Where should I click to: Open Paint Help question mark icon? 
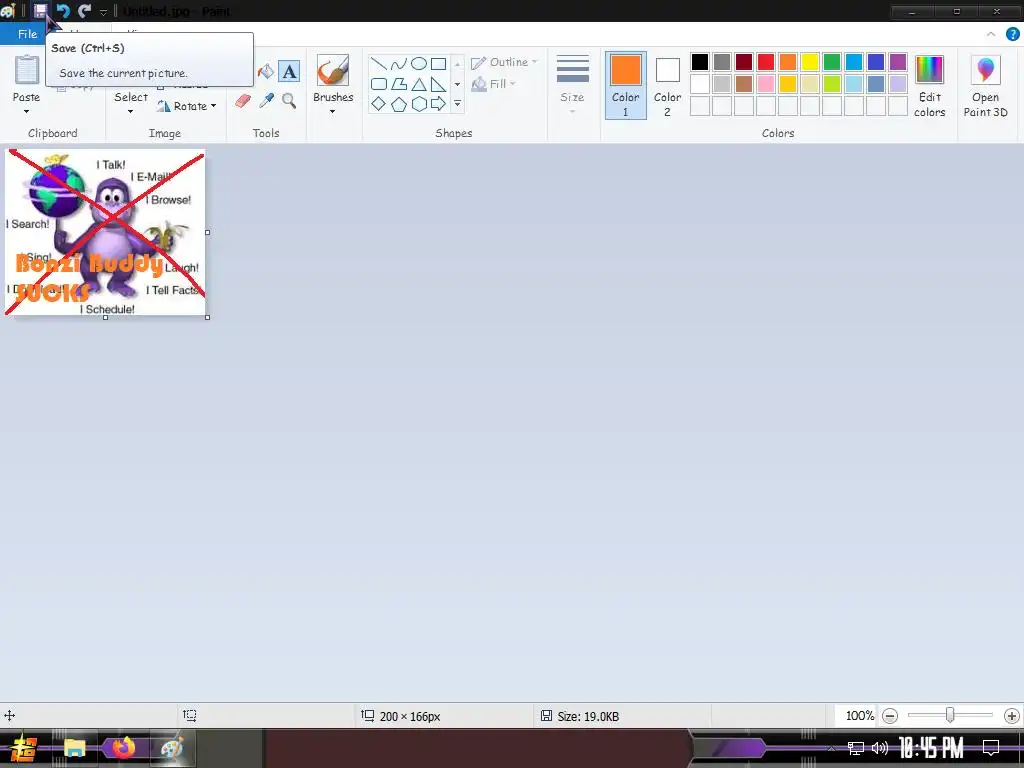coord(1012,34)
